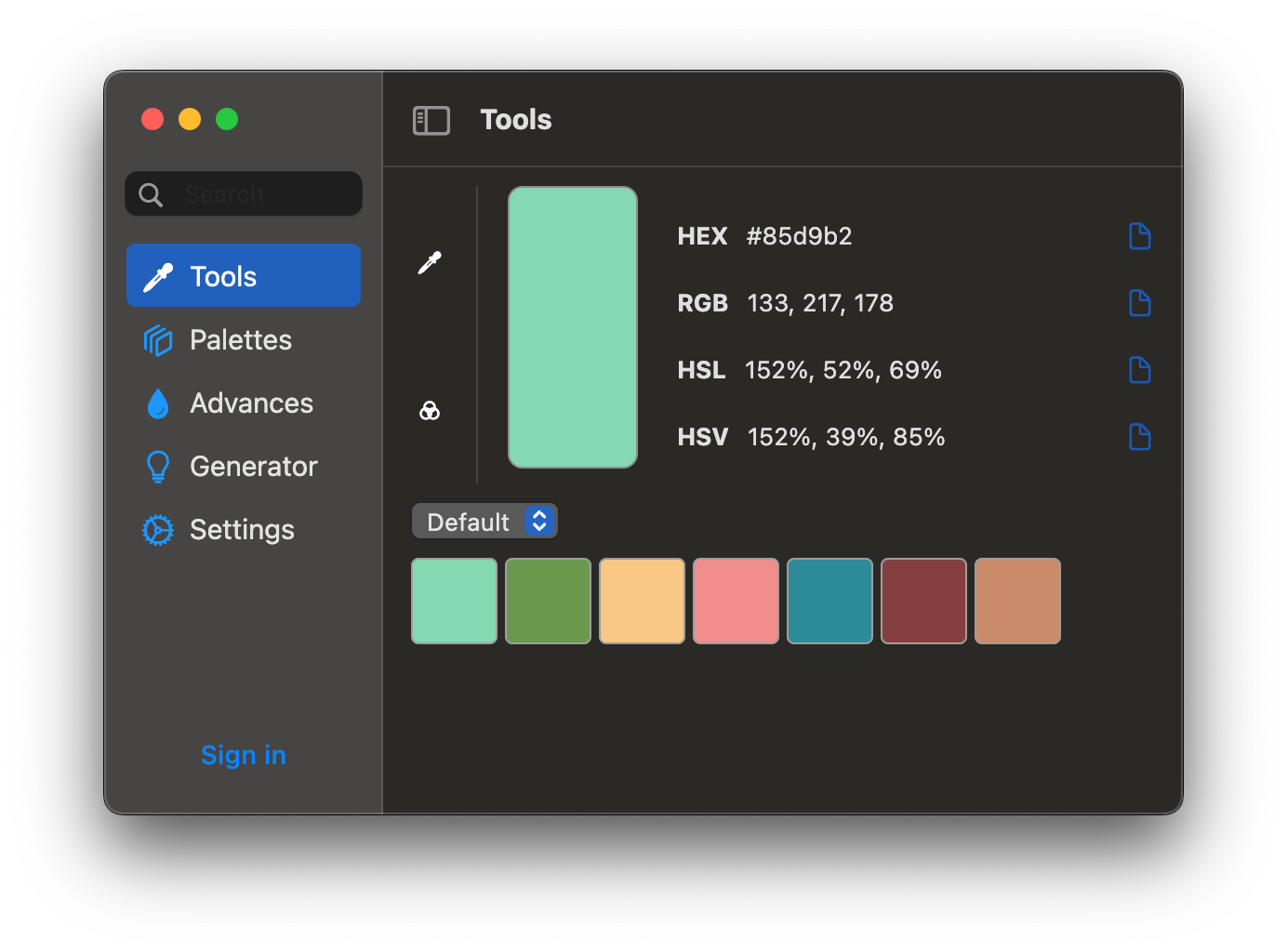The image size is (1287, 952).
Task: Pick the olive green swatch
Action: (x=548, y=601)
